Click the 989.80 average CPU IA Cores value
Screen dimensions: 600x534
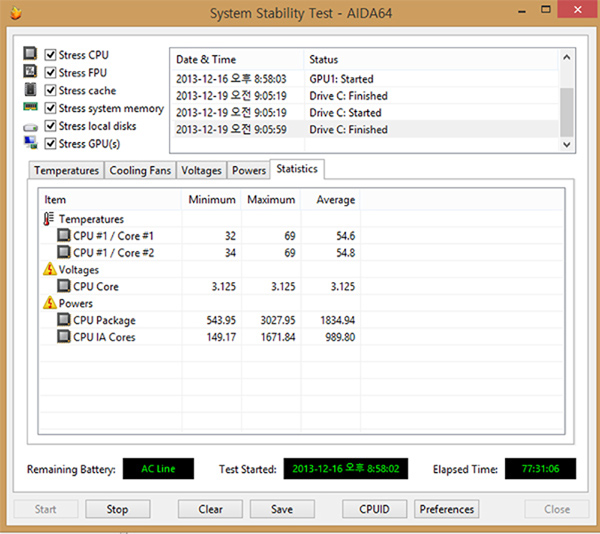[340, 337]
